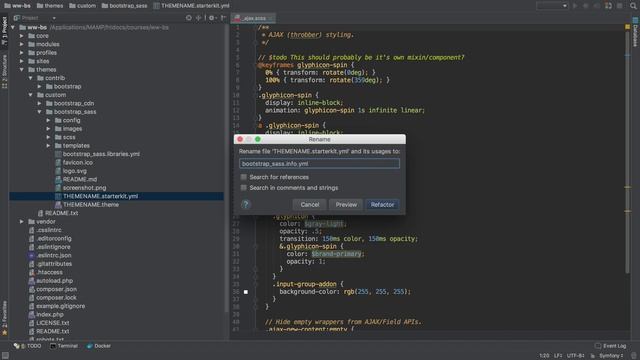Click the white color swatch in gutter line 36
Screen dimensions: 640x360
click(x=246, y=292)
